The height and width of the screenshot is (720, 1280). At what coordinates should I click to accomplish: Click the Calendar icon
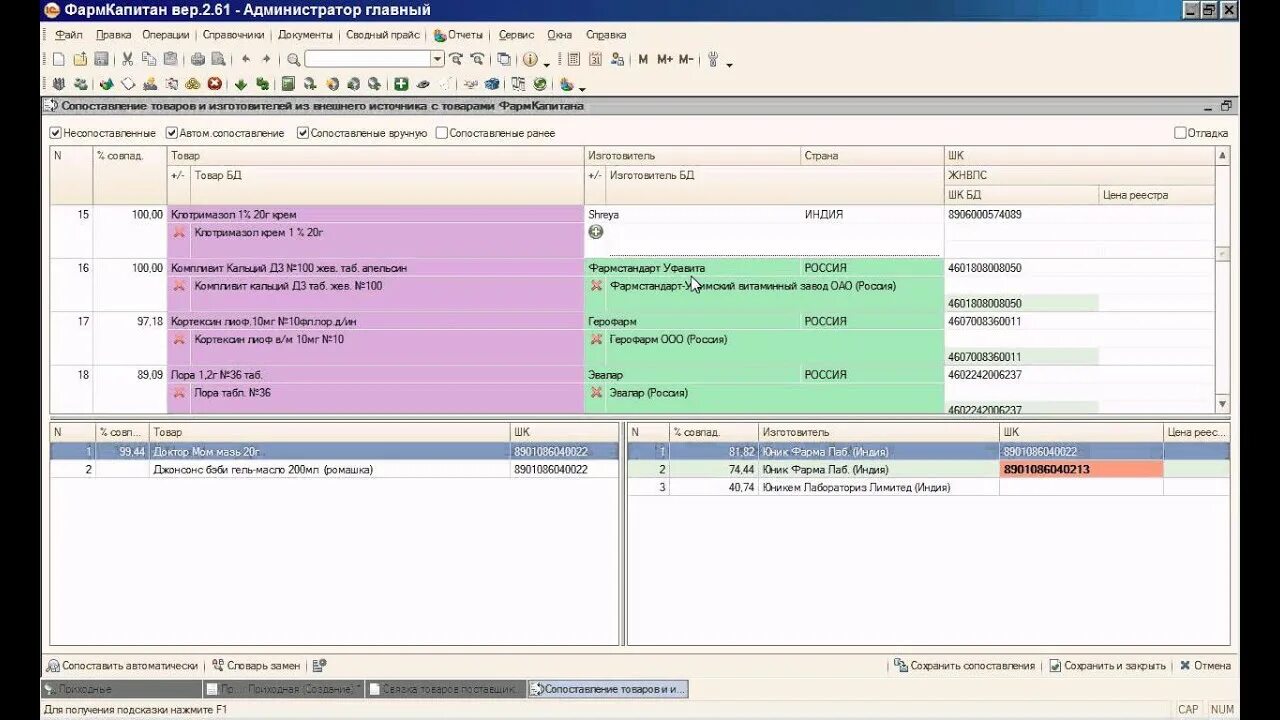point(596,60)
